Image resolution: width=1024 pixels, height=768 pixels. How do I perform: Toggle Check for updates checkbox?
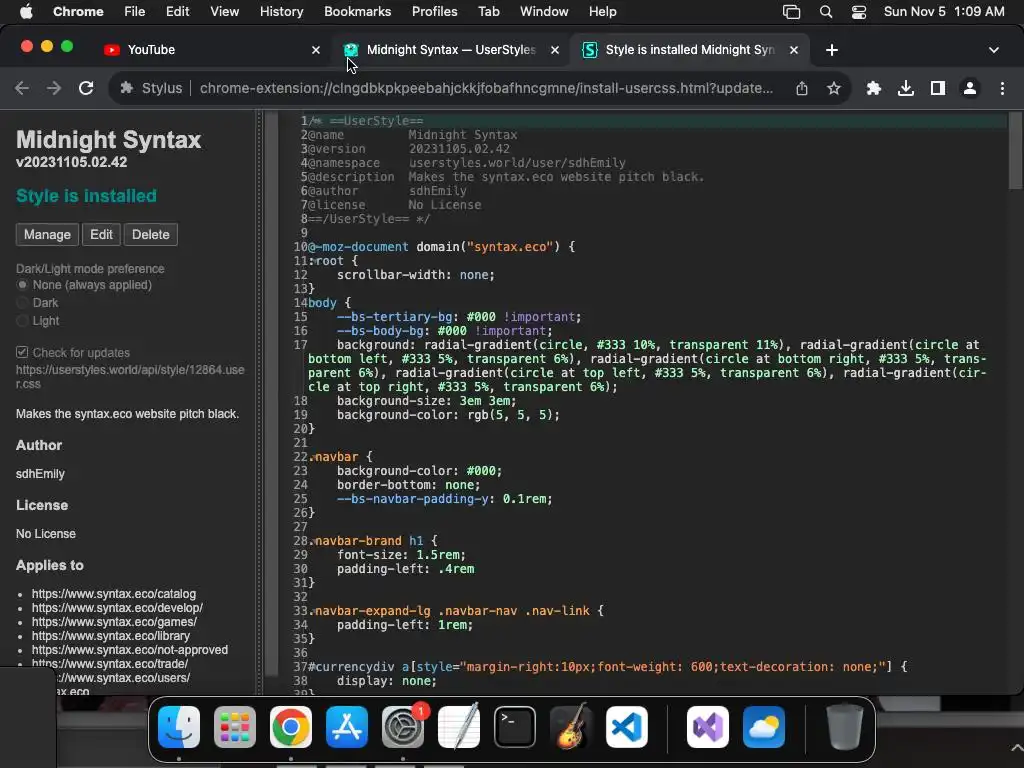(22, 352)
